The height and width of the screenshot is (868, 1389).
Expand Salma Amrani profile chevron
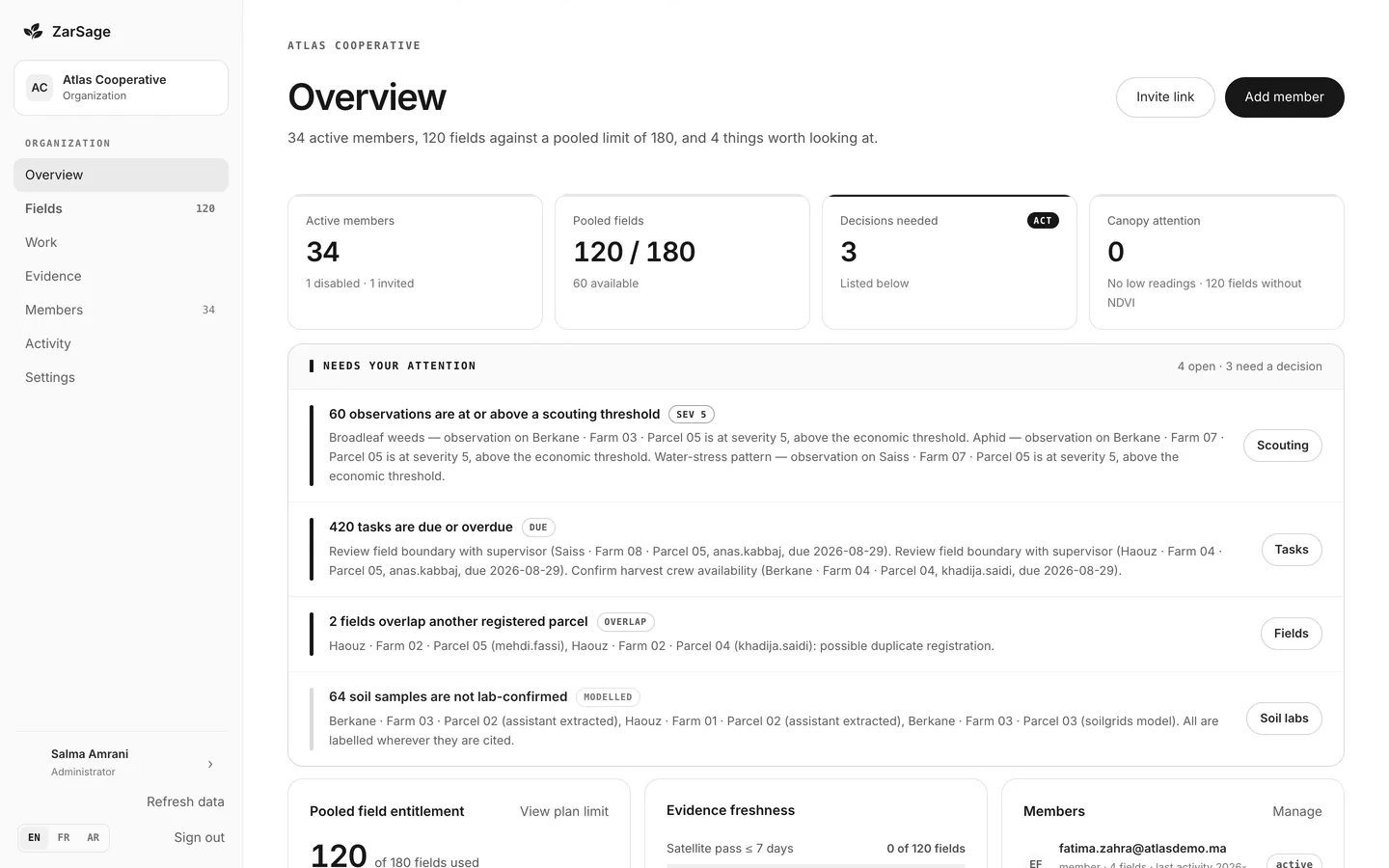click(210, 764)
